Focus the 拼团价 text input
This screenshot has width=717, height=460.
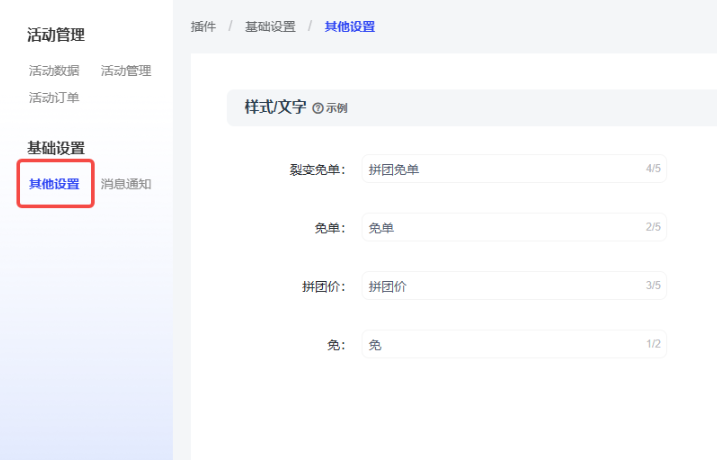(500, 287)
